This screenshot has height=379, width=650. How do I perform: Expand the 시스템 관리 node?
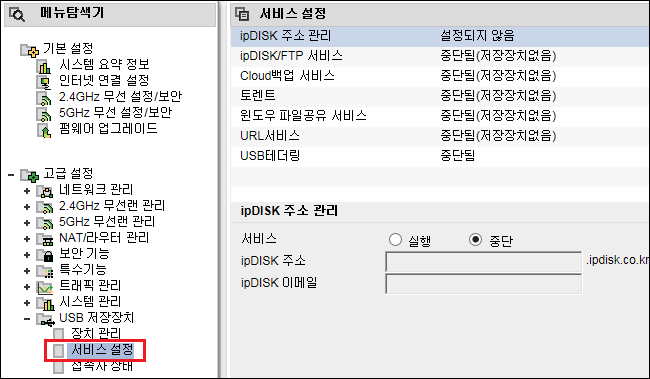pos(27,303)
